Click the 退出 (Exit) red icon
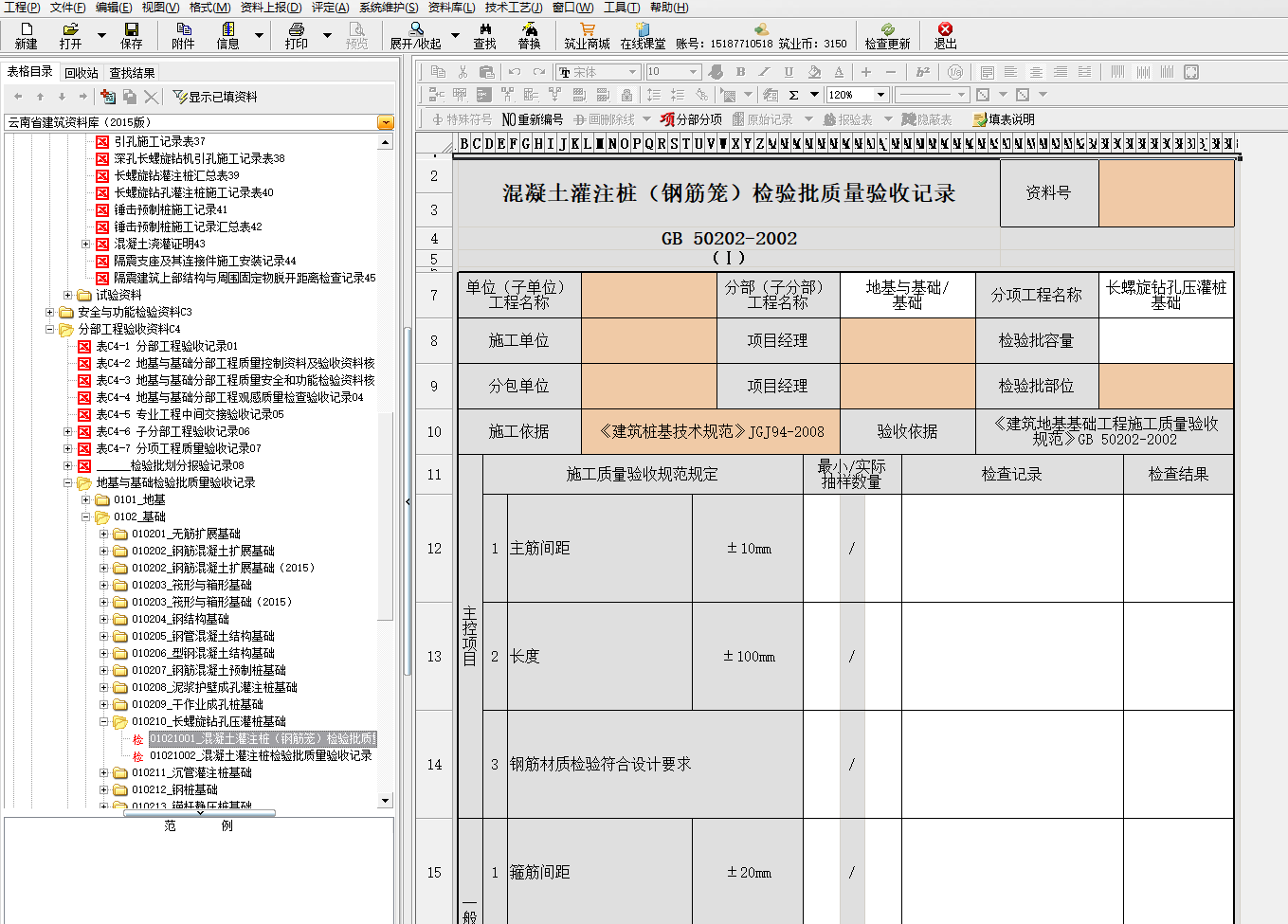This screenshot has height=924, width=1288. coord(945,36)
